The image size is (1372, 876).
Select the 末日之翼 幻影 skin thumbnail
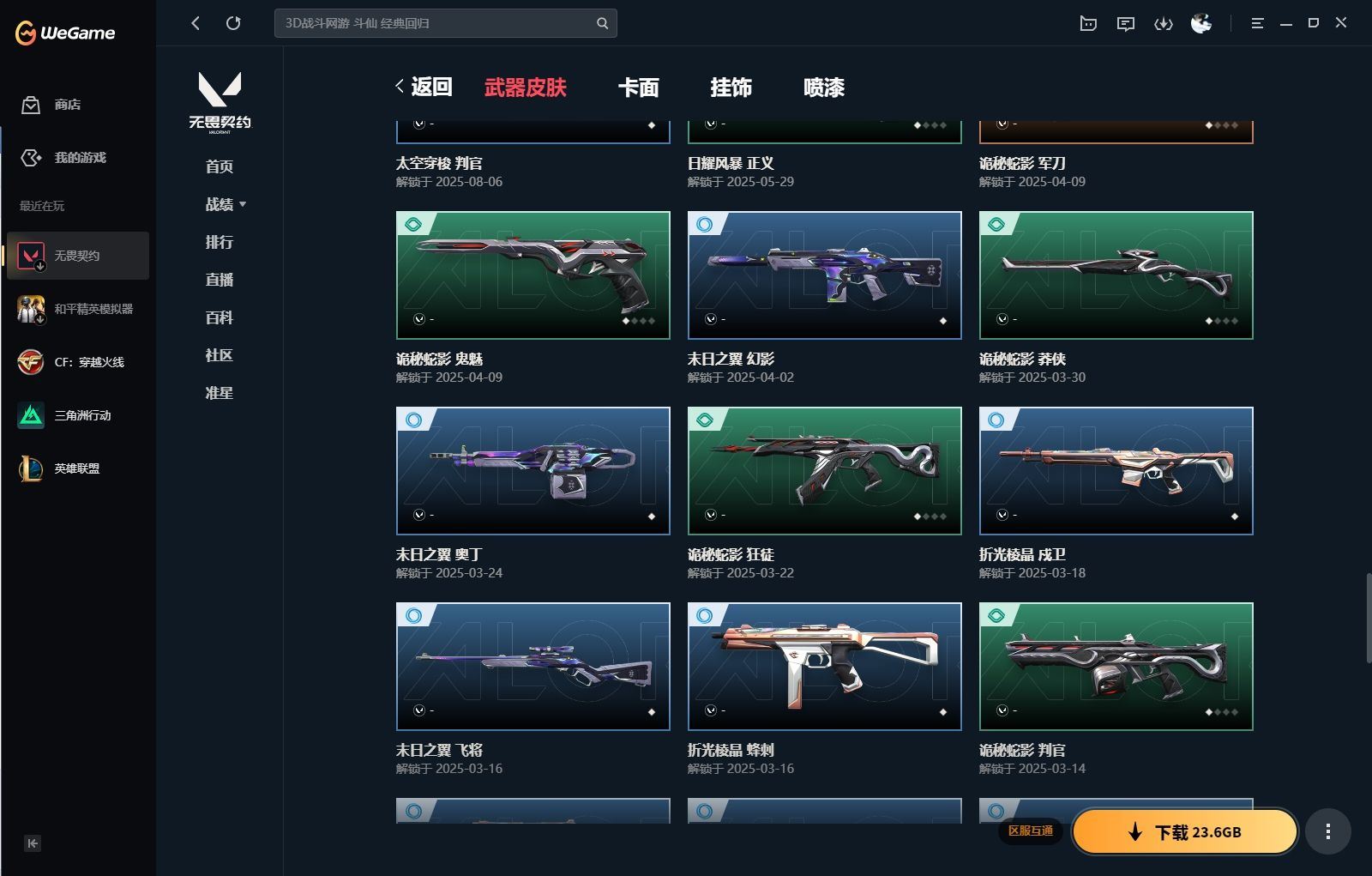point(825,275)
